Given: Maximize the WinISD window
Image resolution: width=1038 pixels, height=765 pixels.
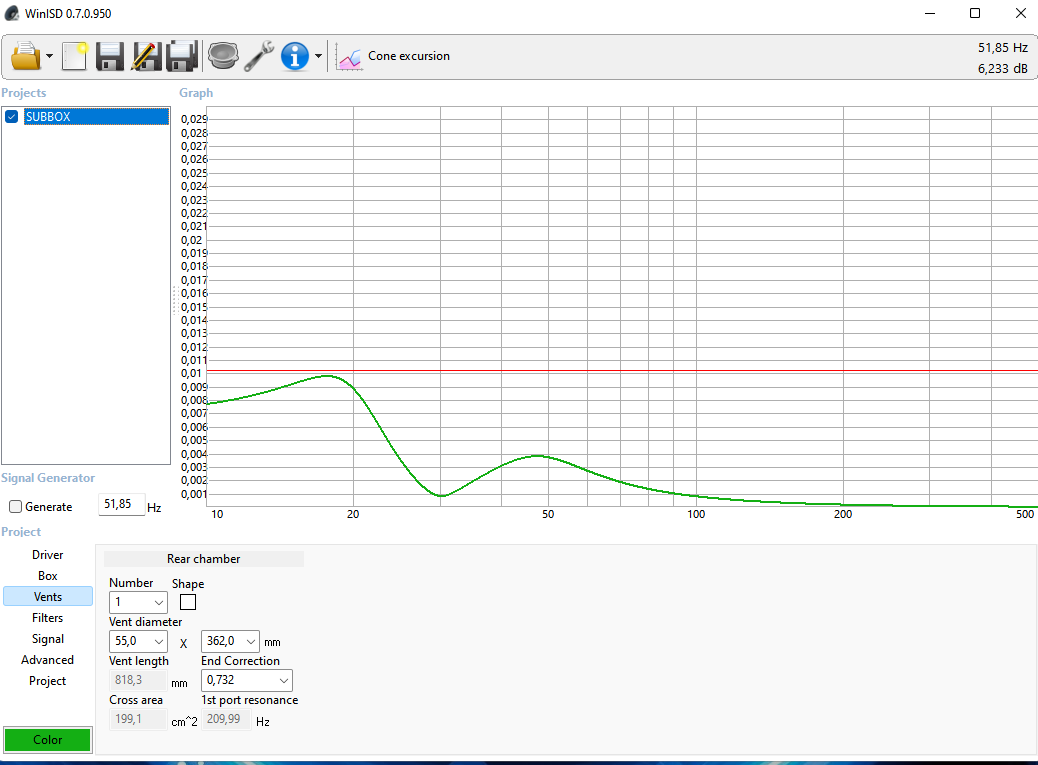Looking at the screenshot, I should pos(974,13).
